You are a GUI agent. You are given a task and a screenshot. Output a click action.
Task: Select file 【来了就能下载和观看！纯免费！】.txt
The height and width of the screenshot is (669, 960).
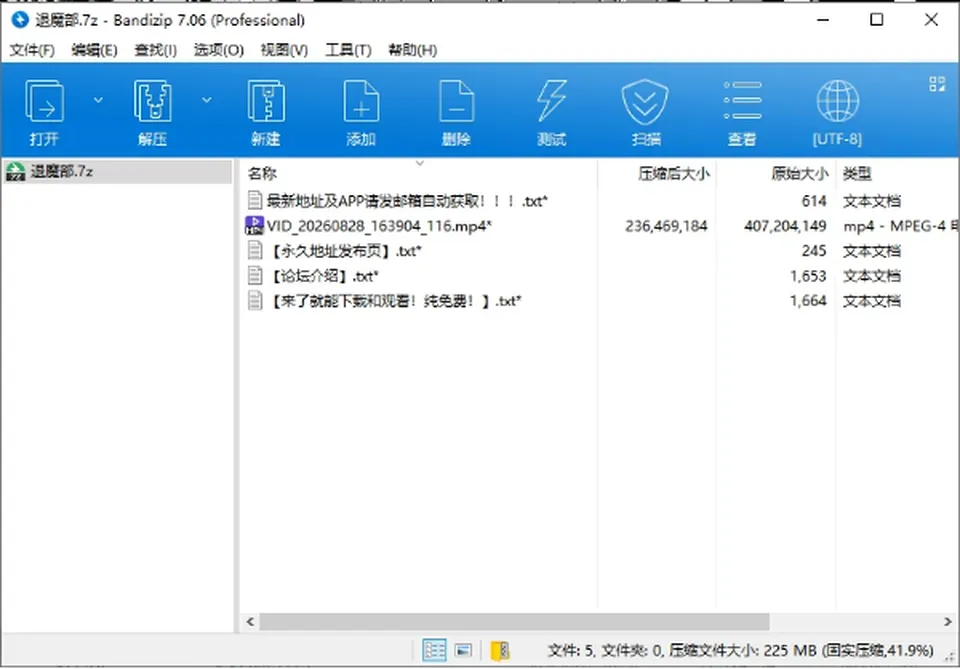pyautogui.click(x=394, y=301)
